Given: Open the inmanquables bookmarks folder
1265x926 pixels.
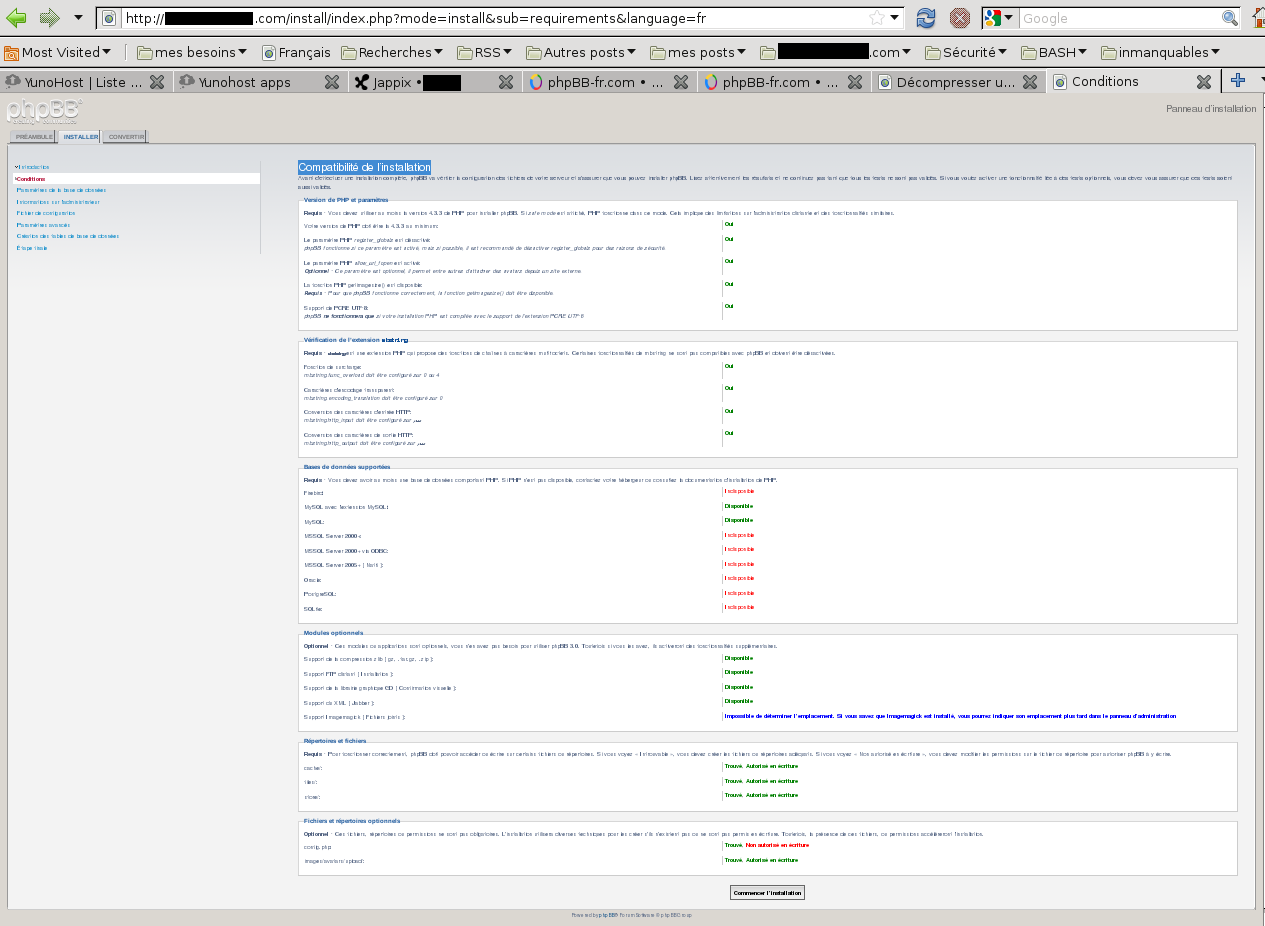Looking at the screenshot, I should (1160, 52).
